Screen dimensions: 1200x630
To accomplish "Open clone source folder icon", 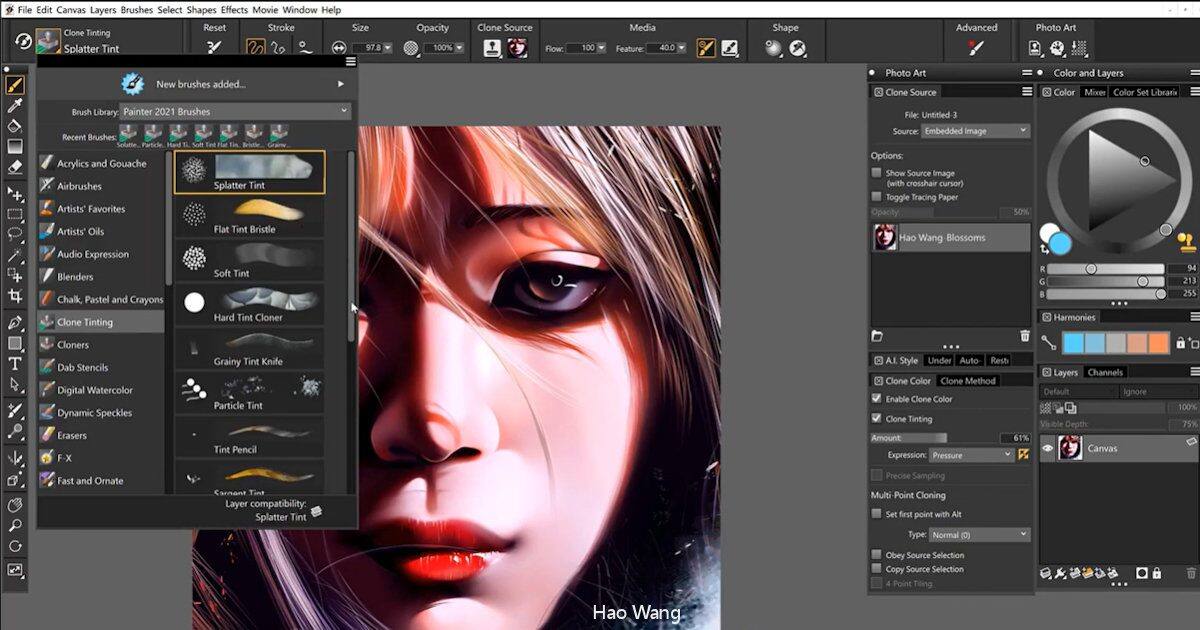I will click(x=877, y=336).
